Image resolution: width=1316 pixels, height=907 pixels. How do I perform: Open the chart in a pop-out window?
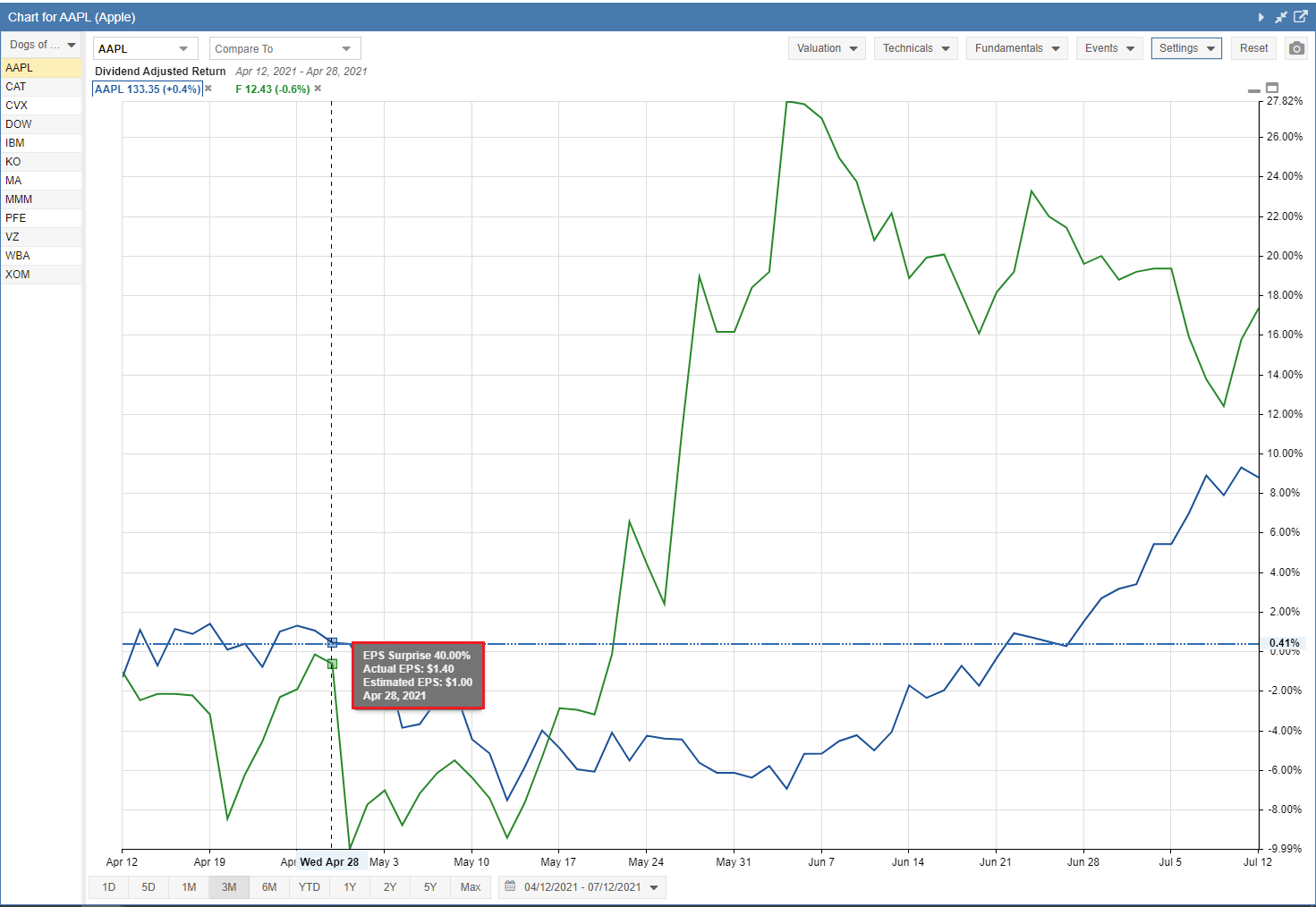coord(1301,17)
